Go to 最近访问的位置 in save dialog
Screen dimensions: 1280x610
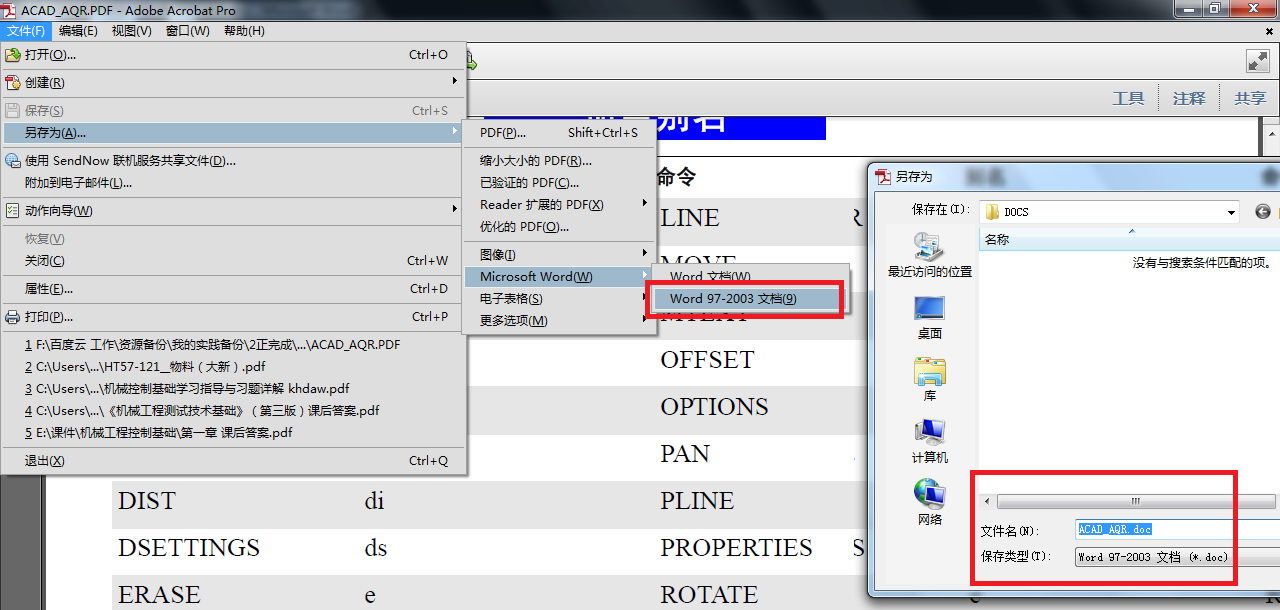pos(930,256)
